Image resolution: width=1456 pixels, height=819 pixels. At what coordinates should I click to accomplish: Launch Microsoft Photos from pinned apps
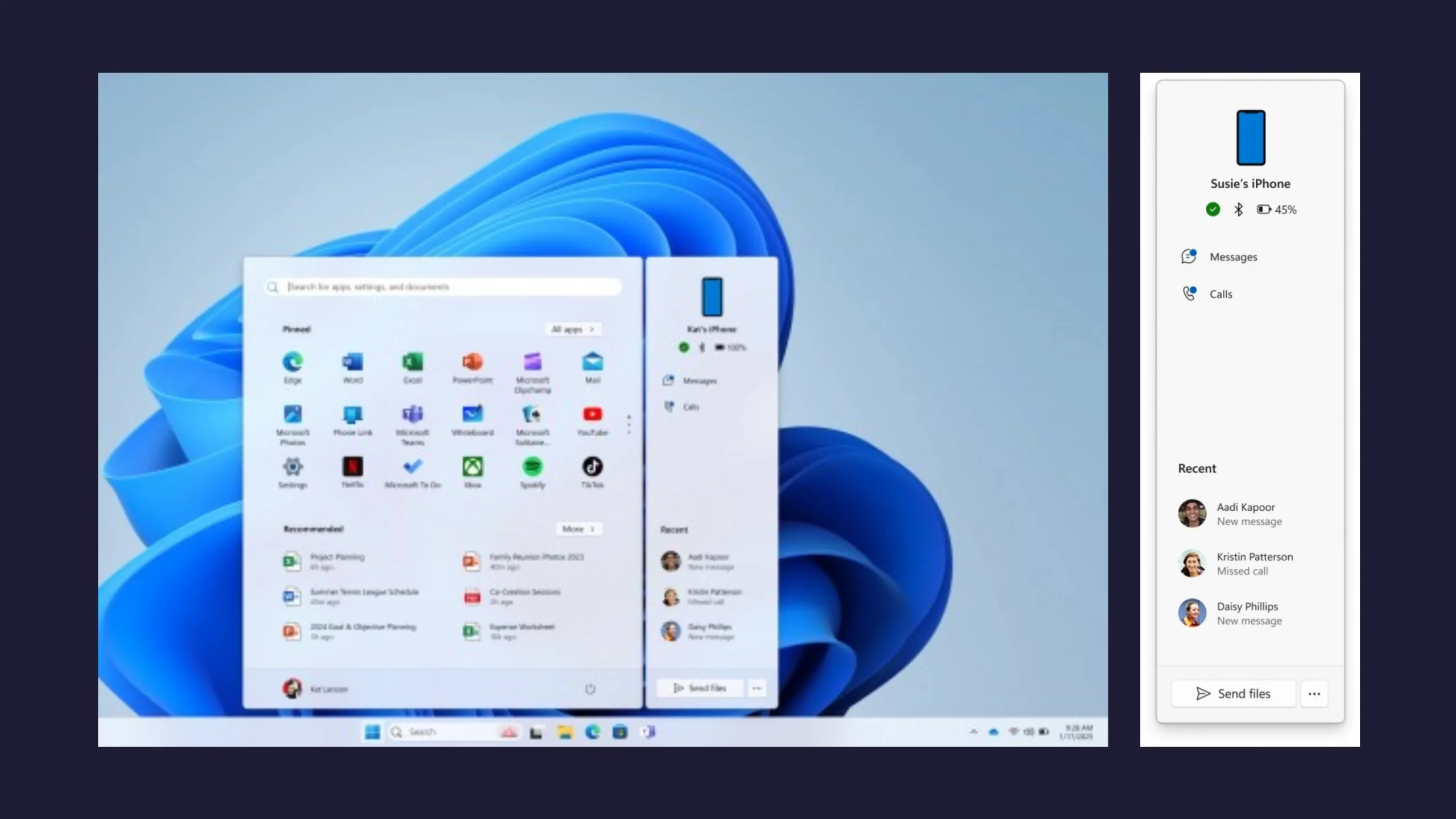tap(292, 424)
